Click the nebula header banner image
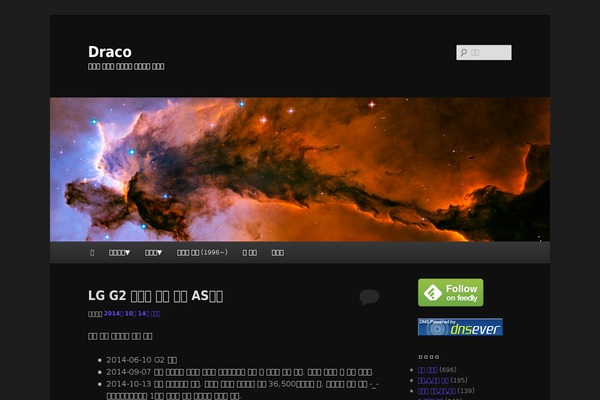Screen dimensions: 600x400 [300, 169]
